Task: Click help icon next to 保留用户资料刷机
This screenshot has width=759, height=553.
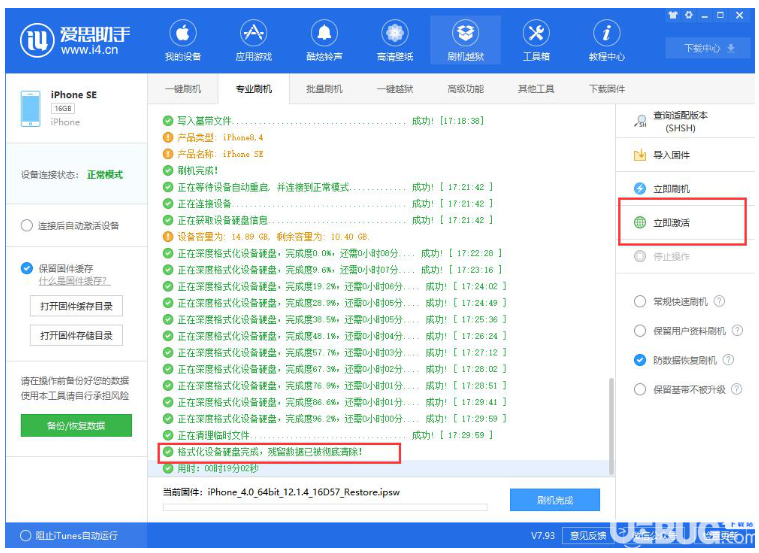Action: click(737, 331)
